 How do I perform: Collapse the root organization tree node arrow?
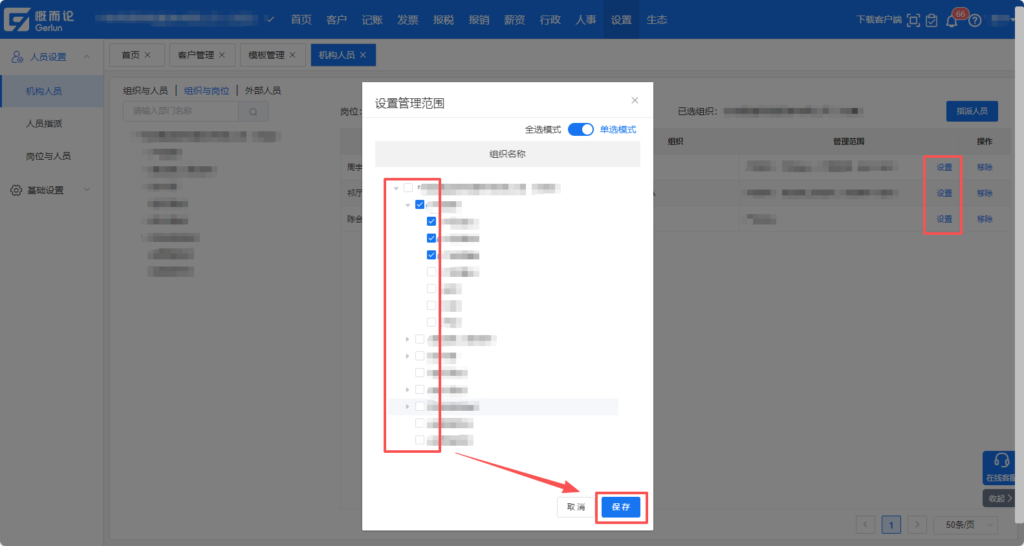tap(396, 188)
